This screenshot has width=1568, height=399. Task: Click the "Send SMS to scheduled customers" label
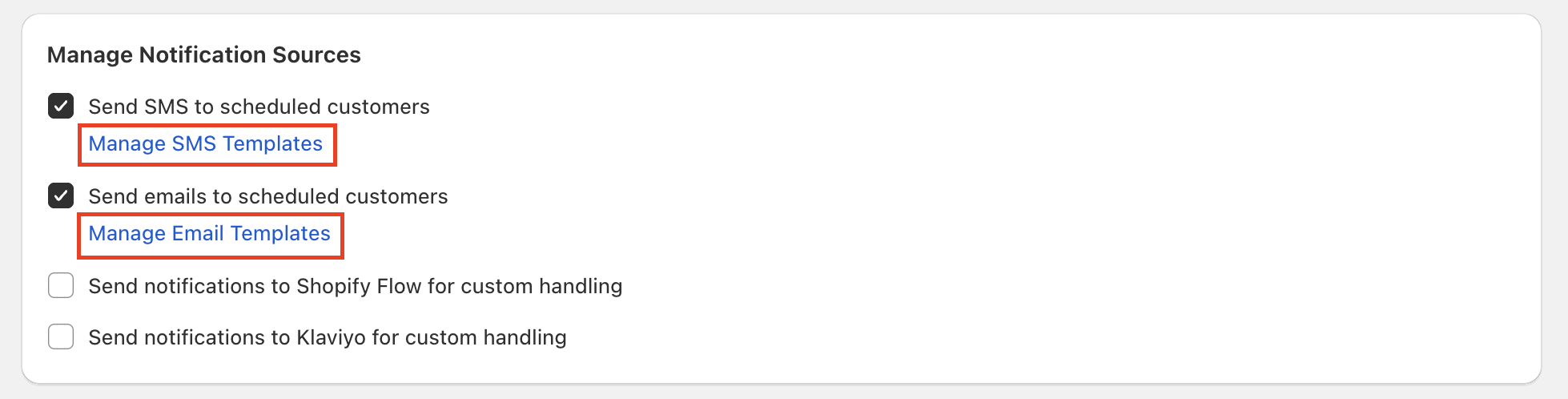[x=259, y=107]
